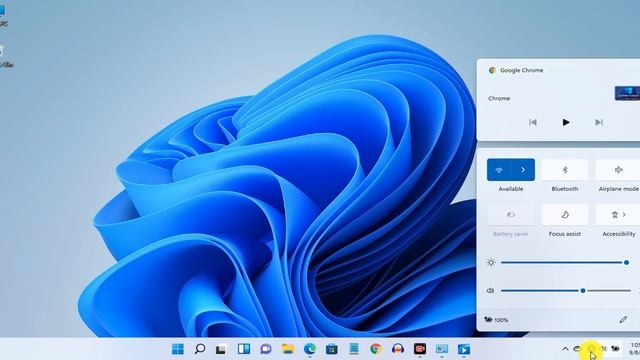This screenshot has height=360, width=640.
Task: Launch the Chat (Teams) taskbar icon
Action: click(266, 349)
